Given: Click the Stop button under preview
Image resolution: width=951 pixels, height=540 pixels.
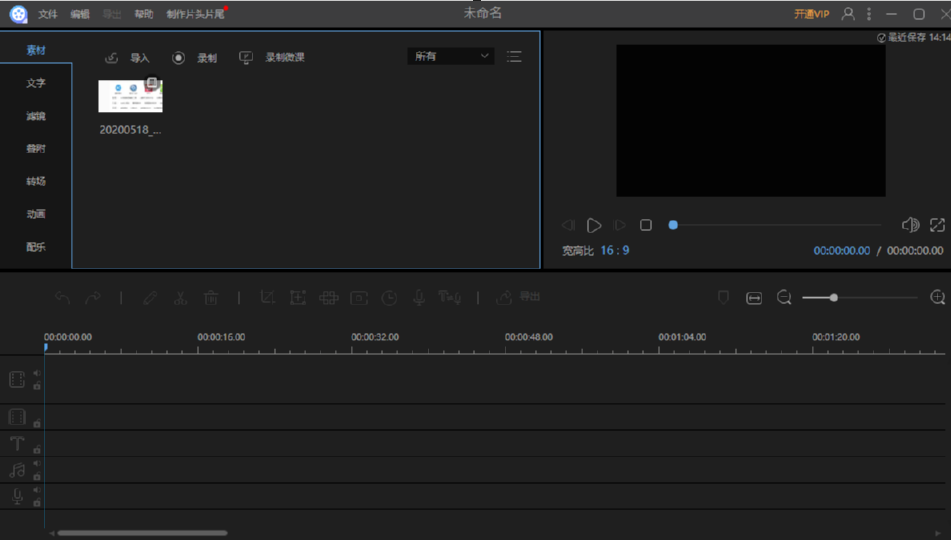Looking at the screenshot, I should (646, 226).
